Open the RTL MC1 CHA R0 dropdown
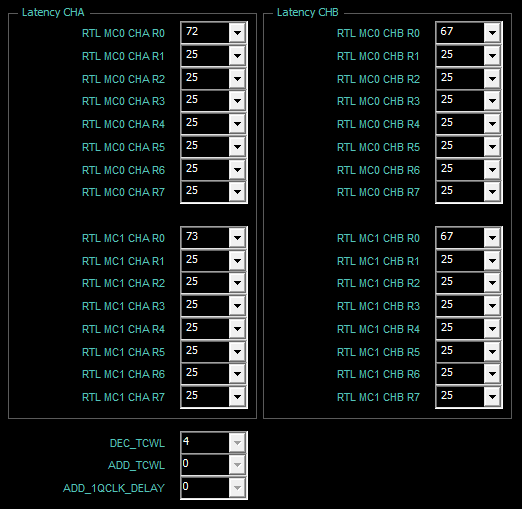 click(x=237, y=238)
